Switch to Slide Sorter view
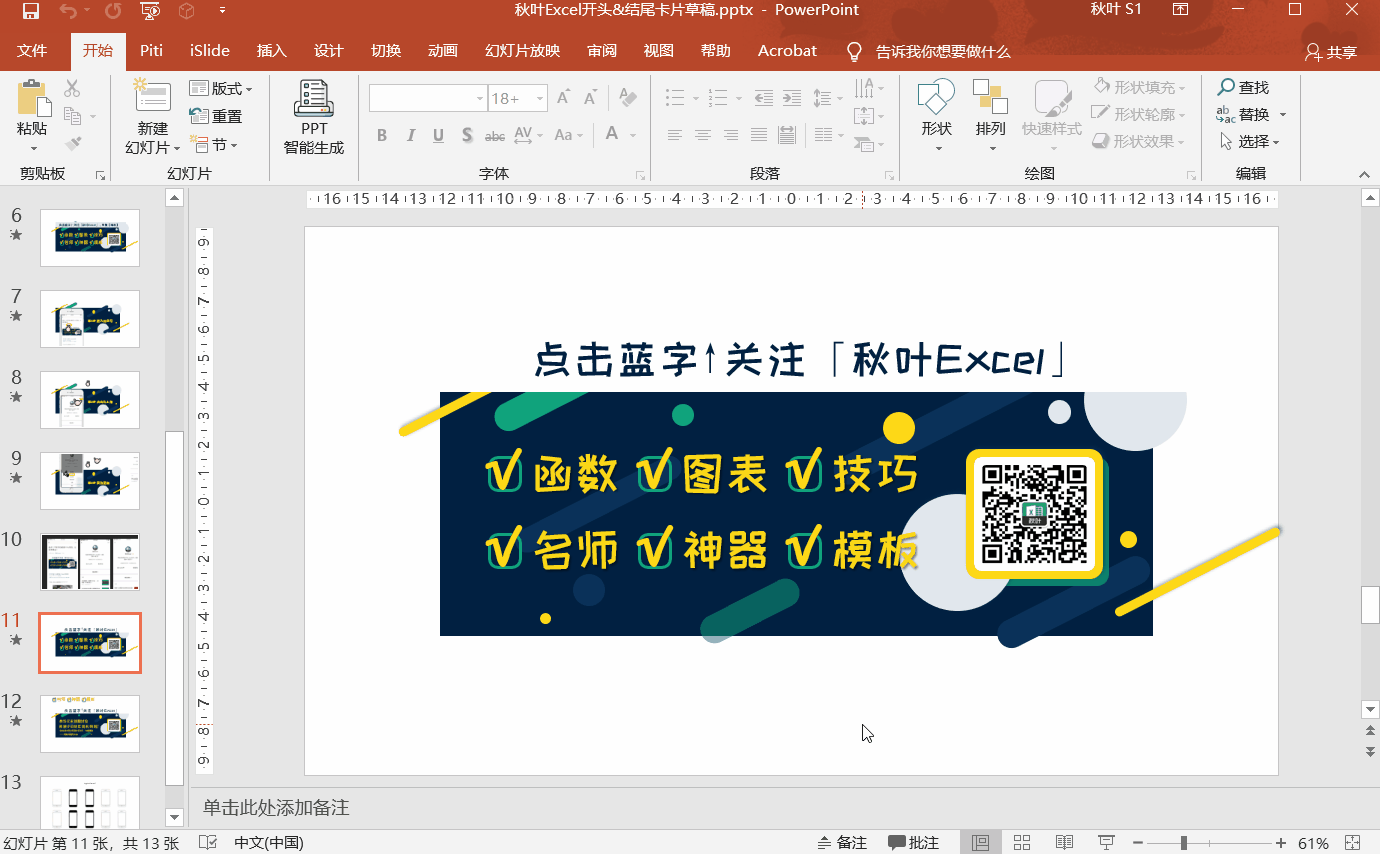This screenshot has height=854, width=1380. 1022,843
